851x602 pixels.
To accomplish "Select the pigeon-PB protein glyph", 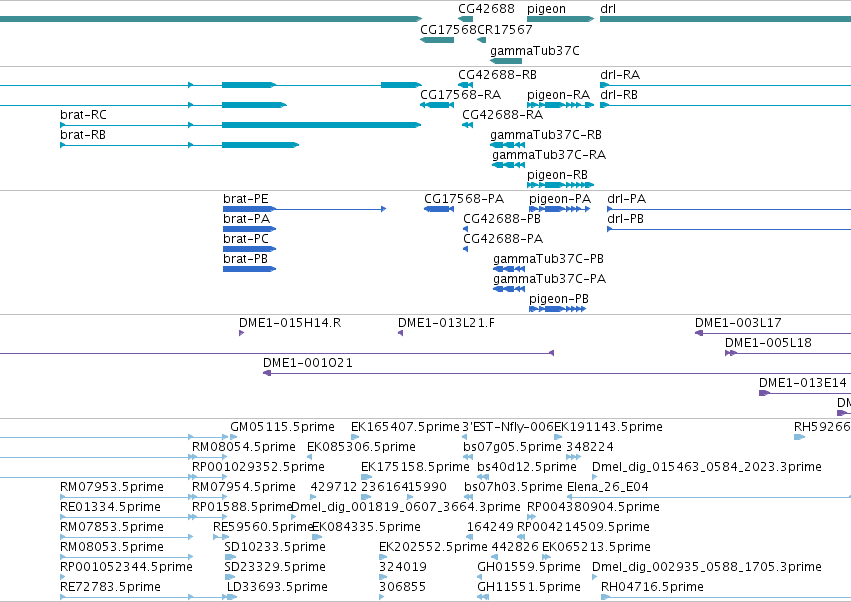I will pyautogui.click(x=557, y=309).
